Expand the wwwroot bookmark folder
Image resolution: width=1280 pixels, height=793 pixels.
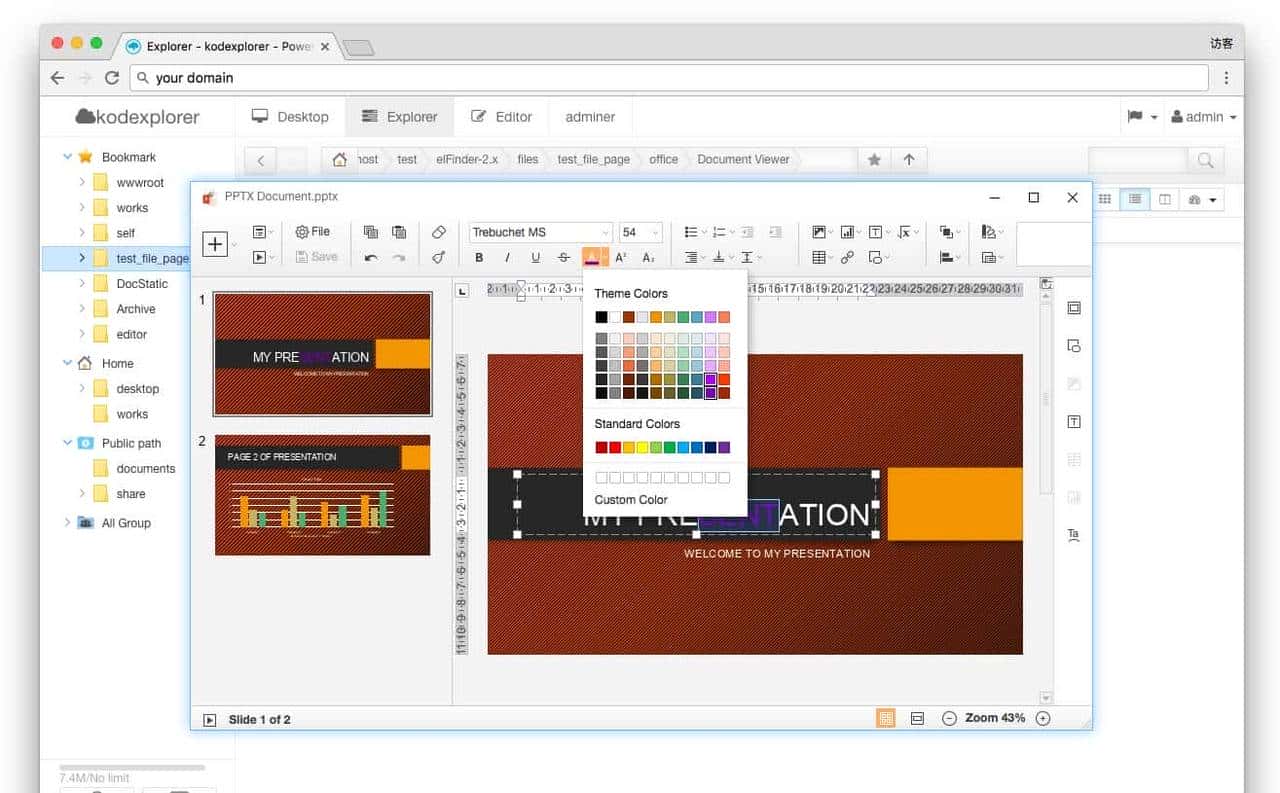[x=82, y=183]
